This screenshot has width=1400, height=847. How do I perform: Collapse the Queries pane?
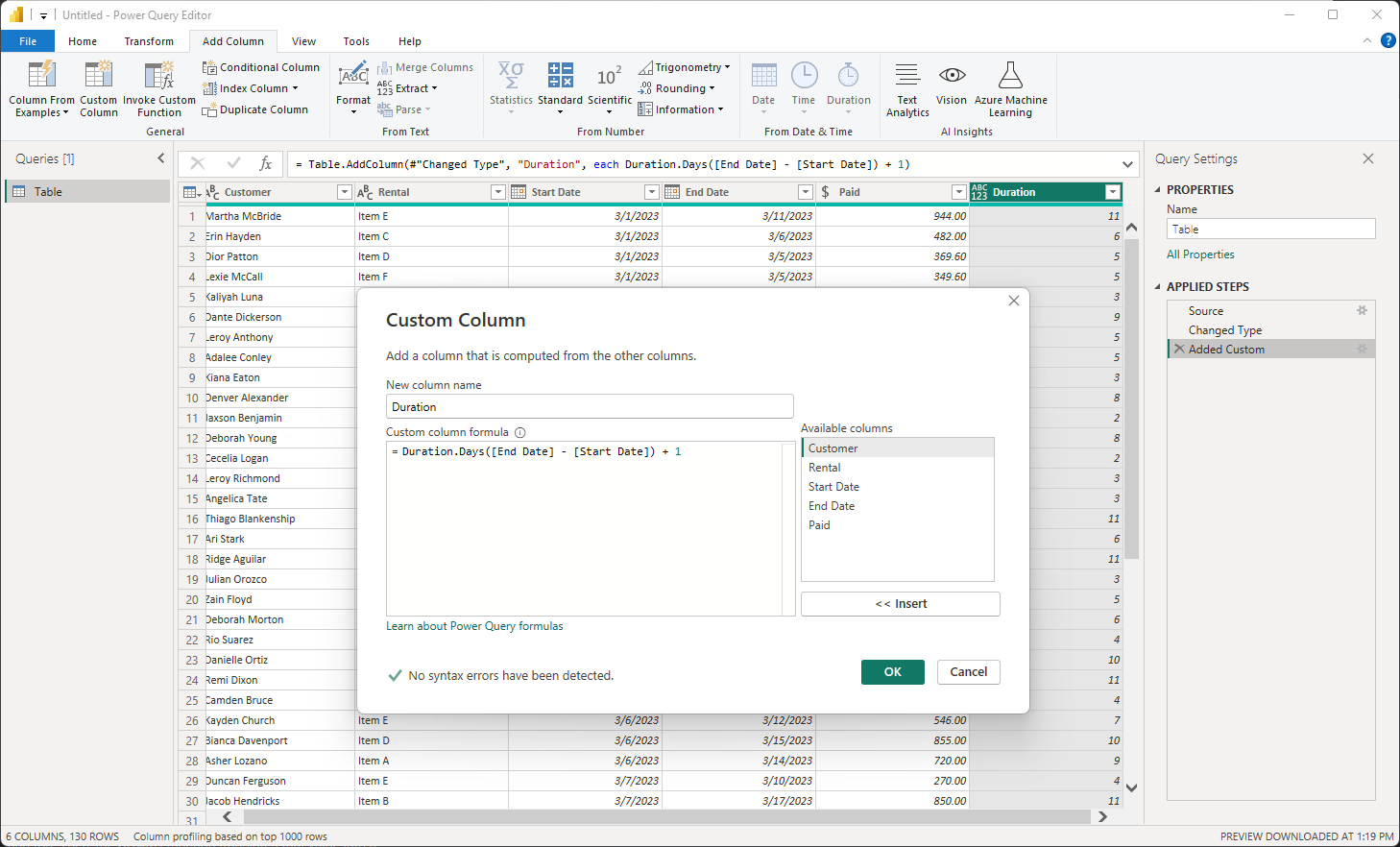(x=160, y=158)
